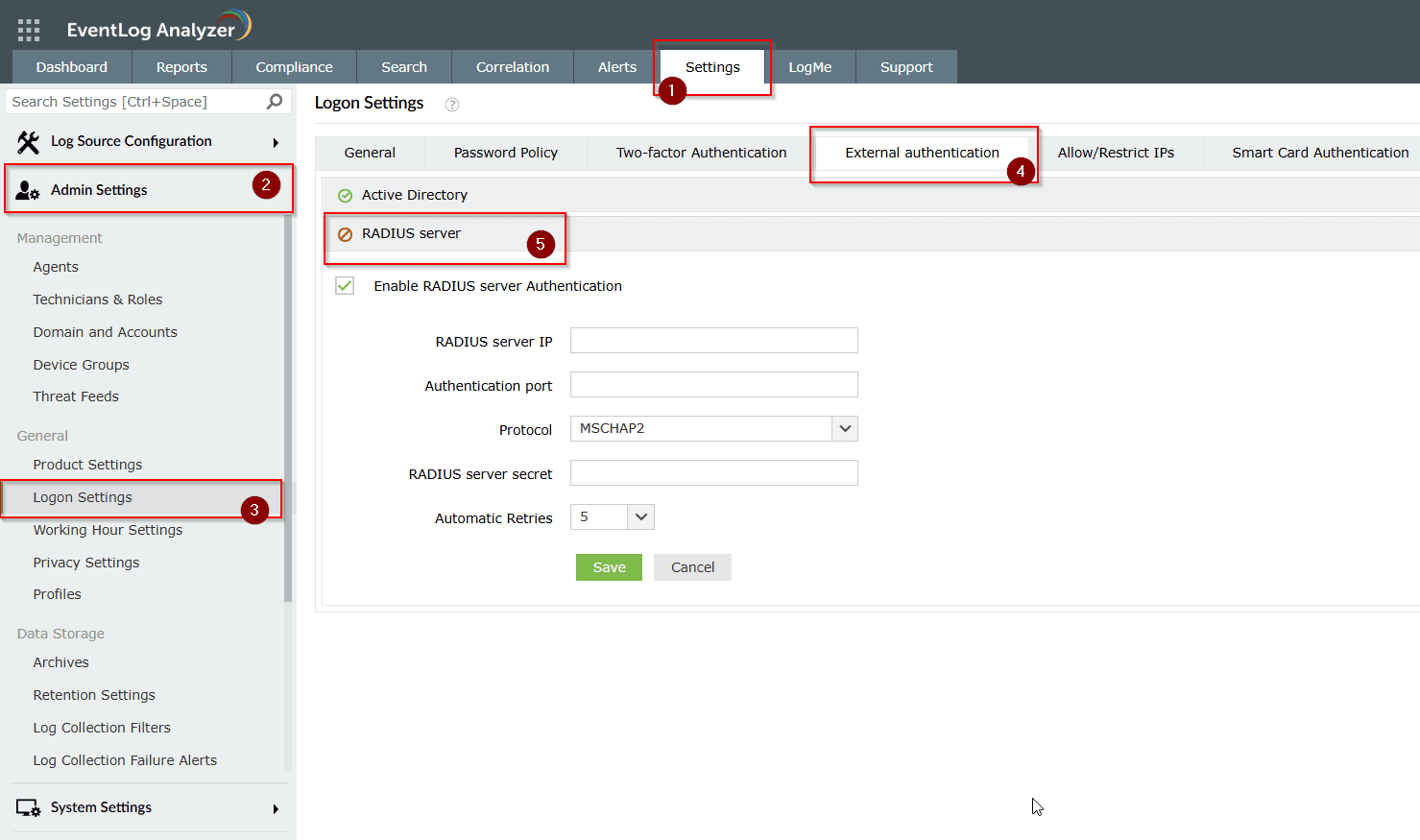The width and height of the screenshot is (1420, 840).
Task: Click the search magnifier icon in sidebar
Action: pos(275,102)
